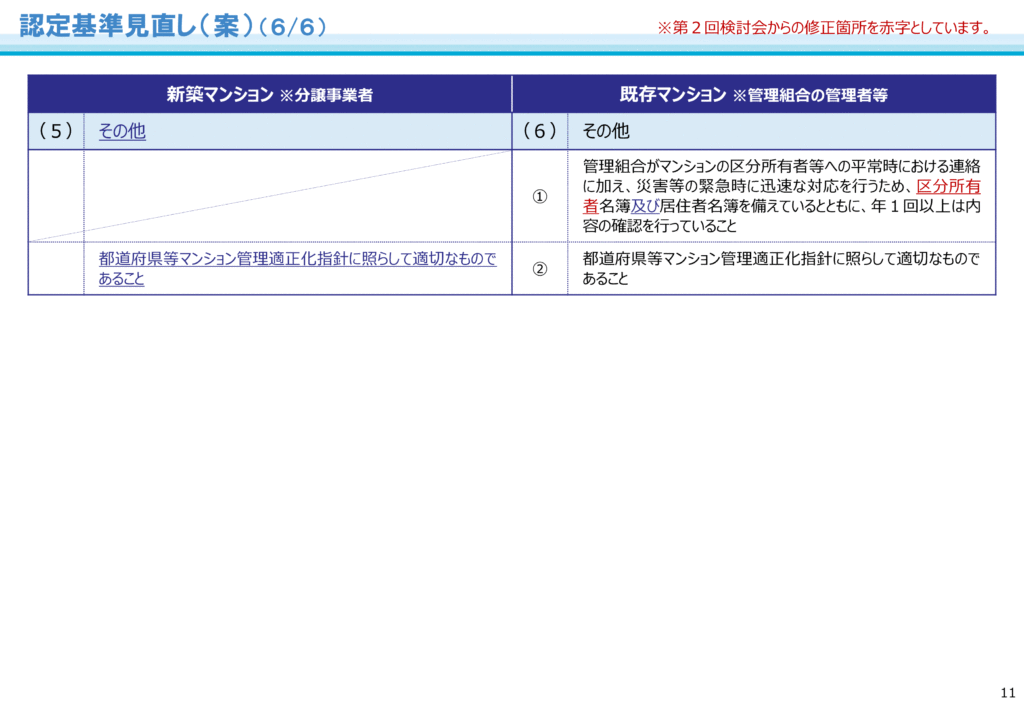
Task: Click the ※管理組合の管理者等 annotation in the header
Action: click(x=810, y=96)
